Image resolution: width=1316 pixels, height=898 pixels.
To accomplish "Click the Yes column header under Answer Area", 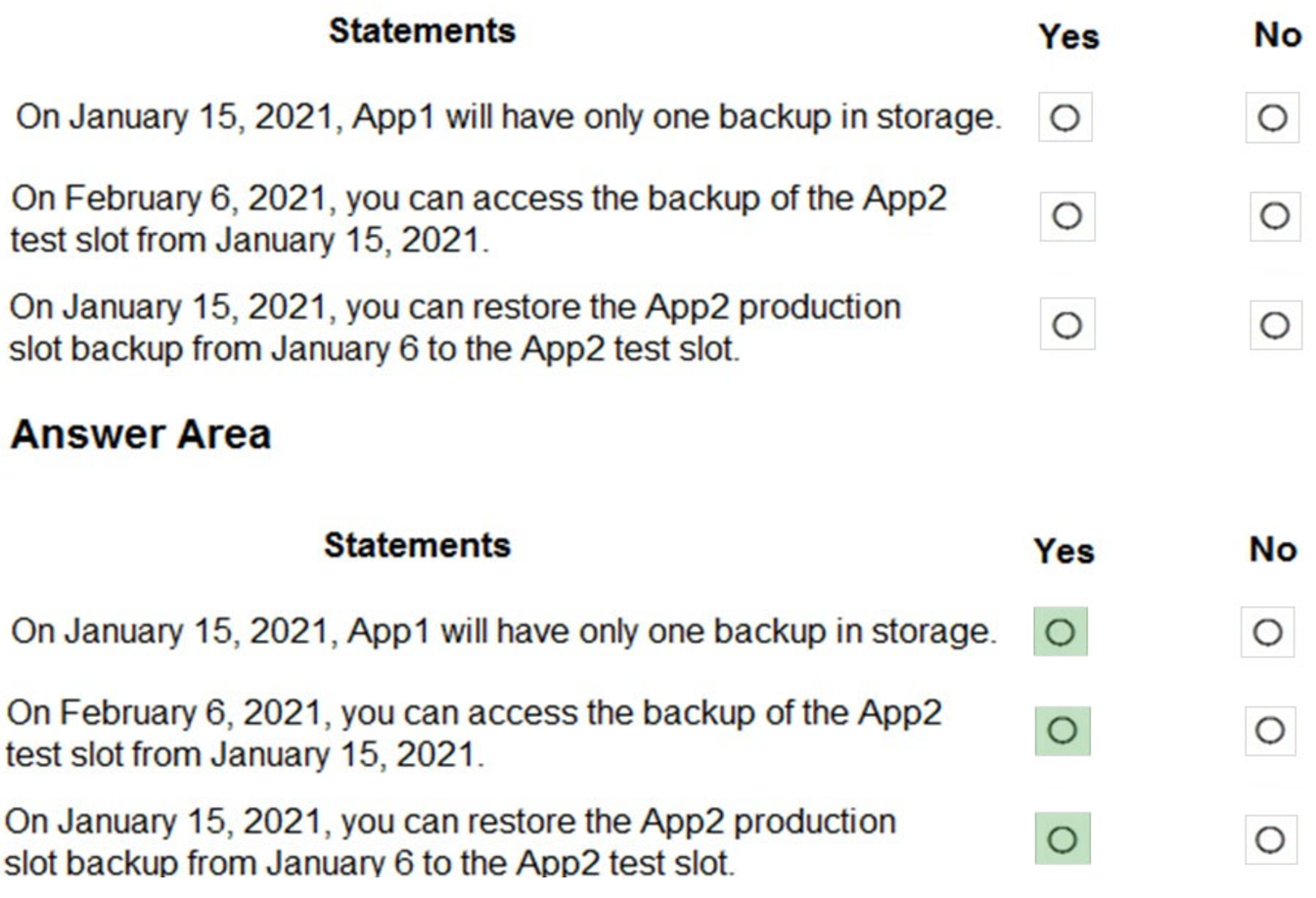I will pyautogui.click(x=1064, y=551).
